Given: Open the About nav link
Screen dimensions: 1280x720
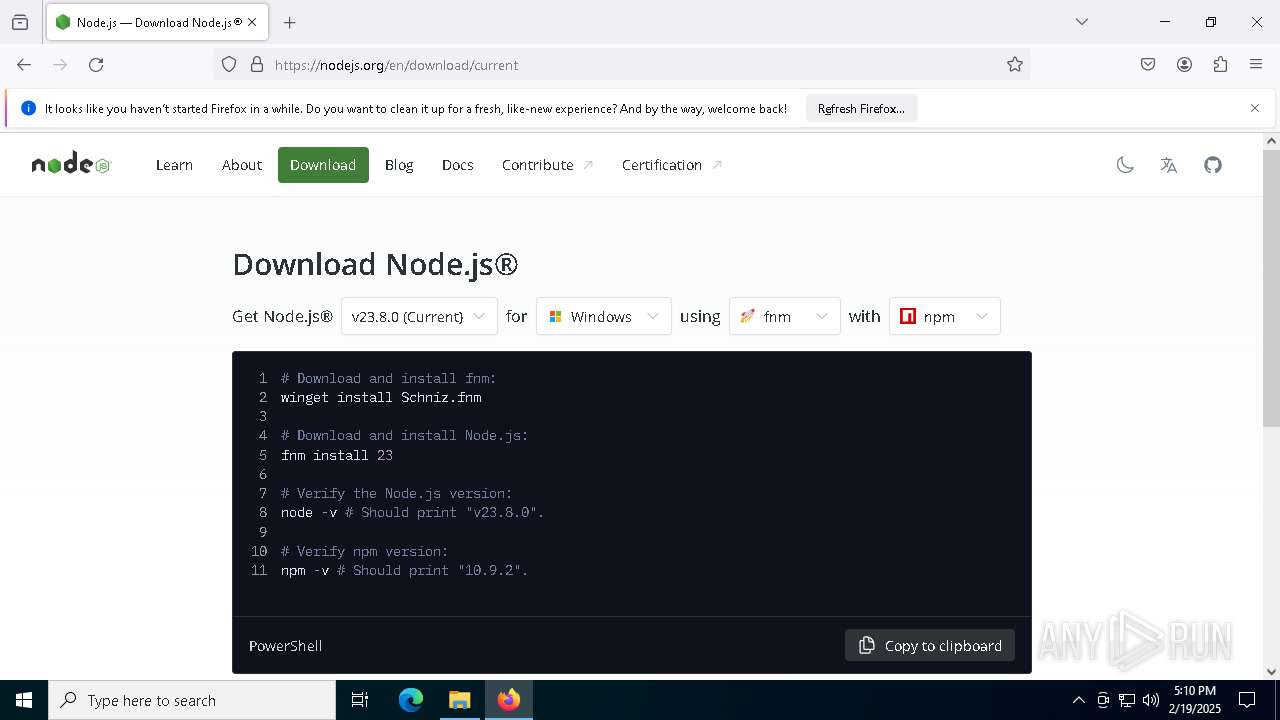Looking at the screenshot, I should click(242, 165).
